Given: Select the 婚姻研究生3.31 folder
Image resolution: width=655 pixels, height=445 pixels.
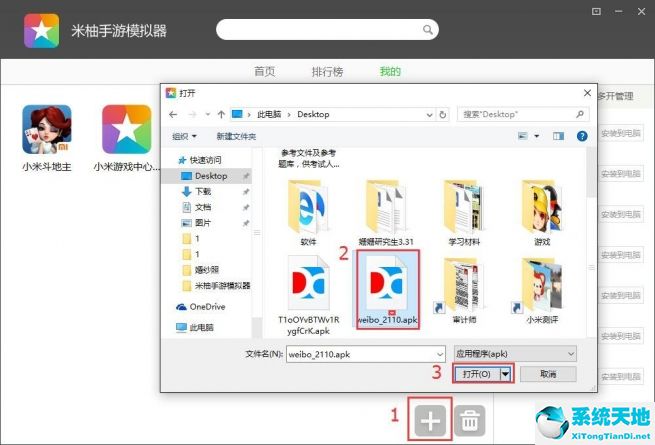Looking at the screenshot, I should pyautogui.click(x=386, y=213).
